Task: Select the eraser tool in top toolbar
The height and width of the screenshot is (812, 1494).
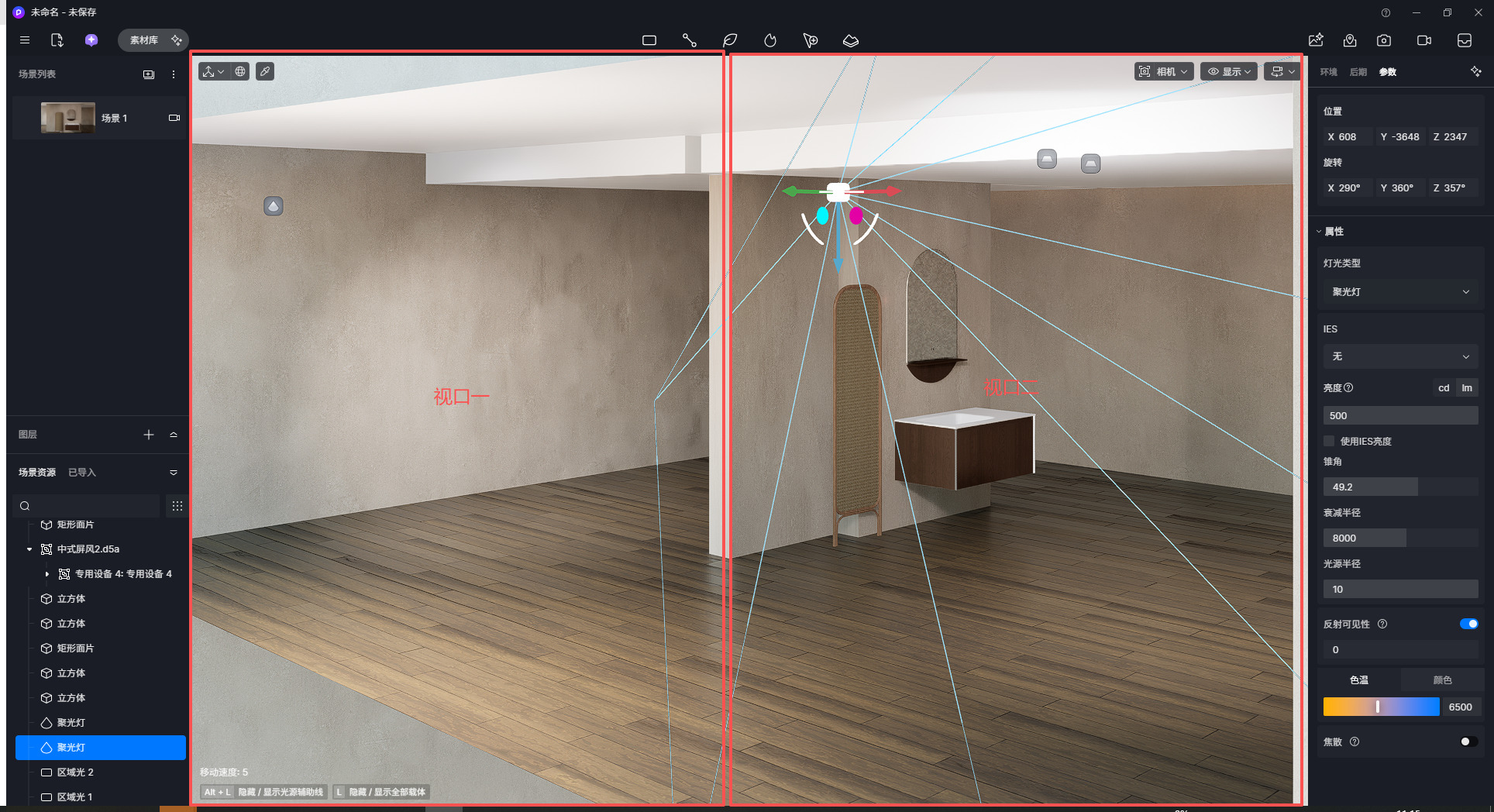Action: coord(850,40)
